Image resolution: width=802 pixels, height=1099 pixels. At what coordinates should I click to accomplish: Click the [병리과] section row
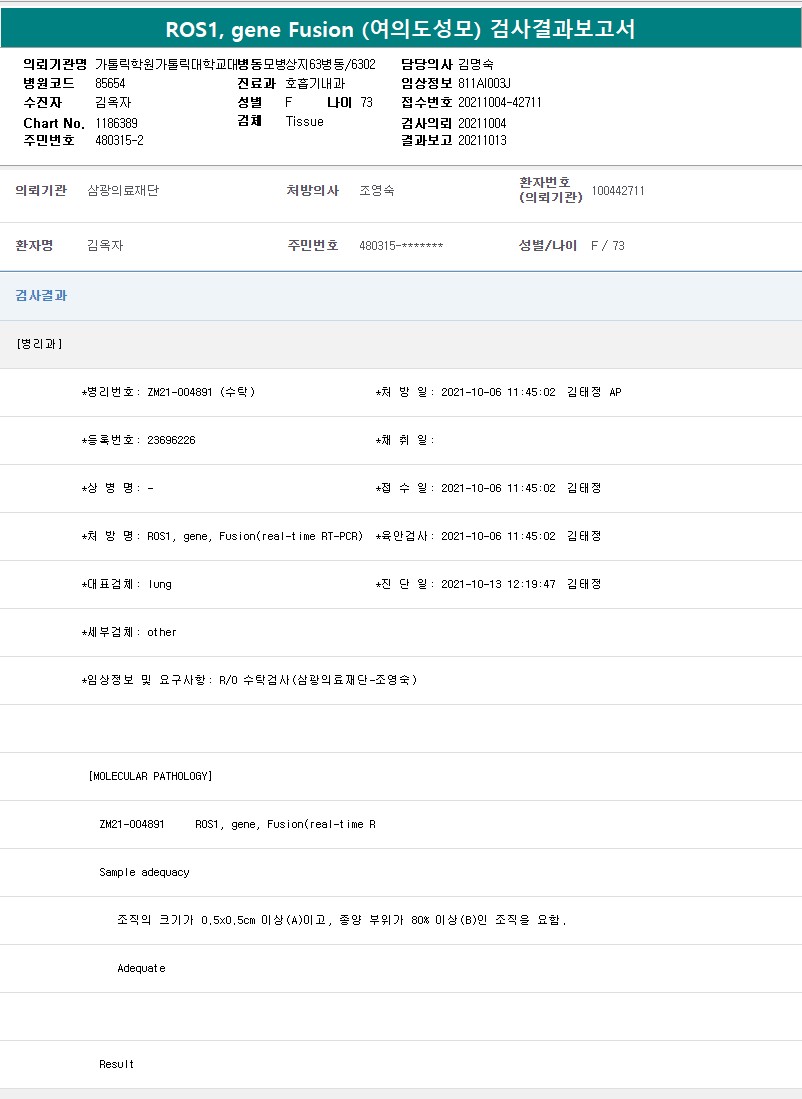[x=39, y=344]
